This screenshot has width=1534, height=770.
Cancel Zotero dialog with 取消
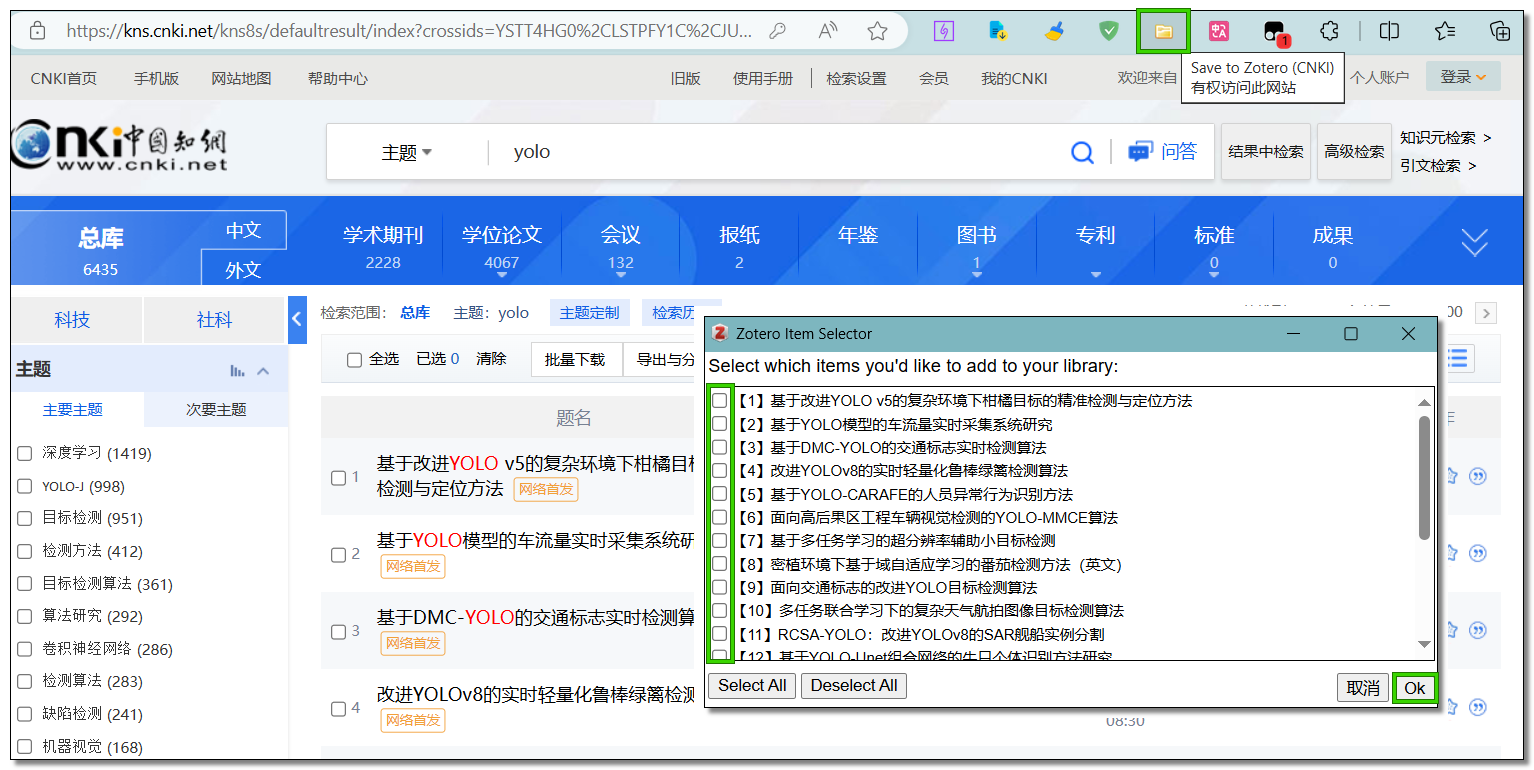[x=1363, y=688]
